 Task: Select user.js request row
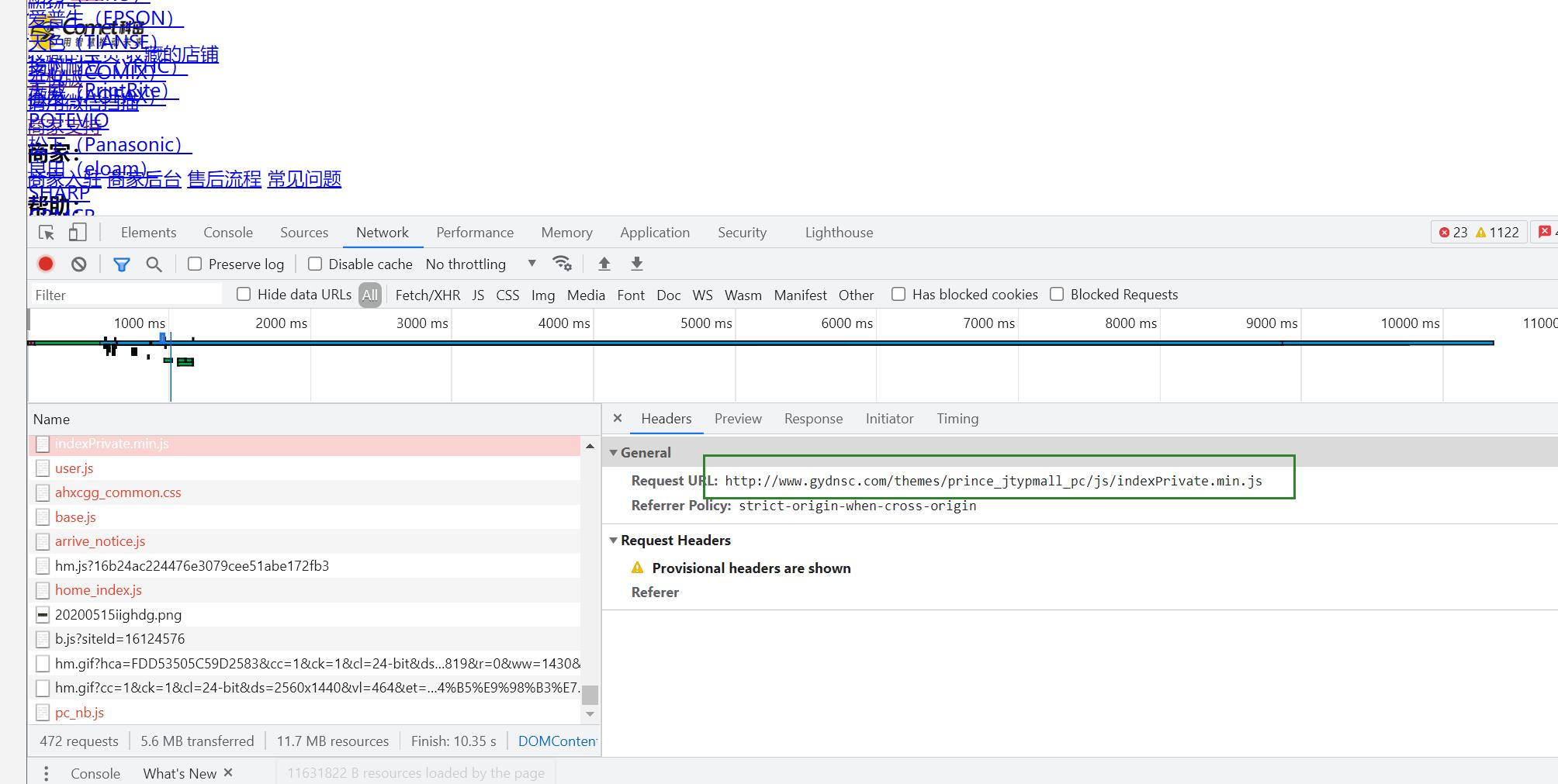click(x=305, y=468)
